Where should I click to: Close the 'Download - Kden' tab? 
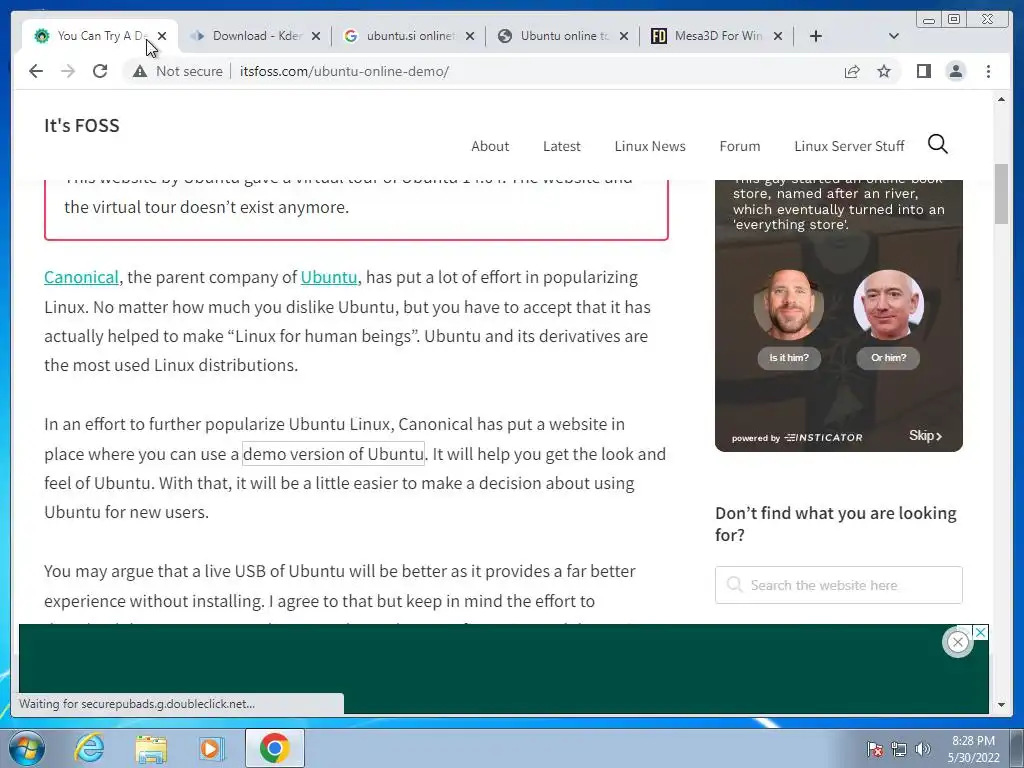coord(316,36)
